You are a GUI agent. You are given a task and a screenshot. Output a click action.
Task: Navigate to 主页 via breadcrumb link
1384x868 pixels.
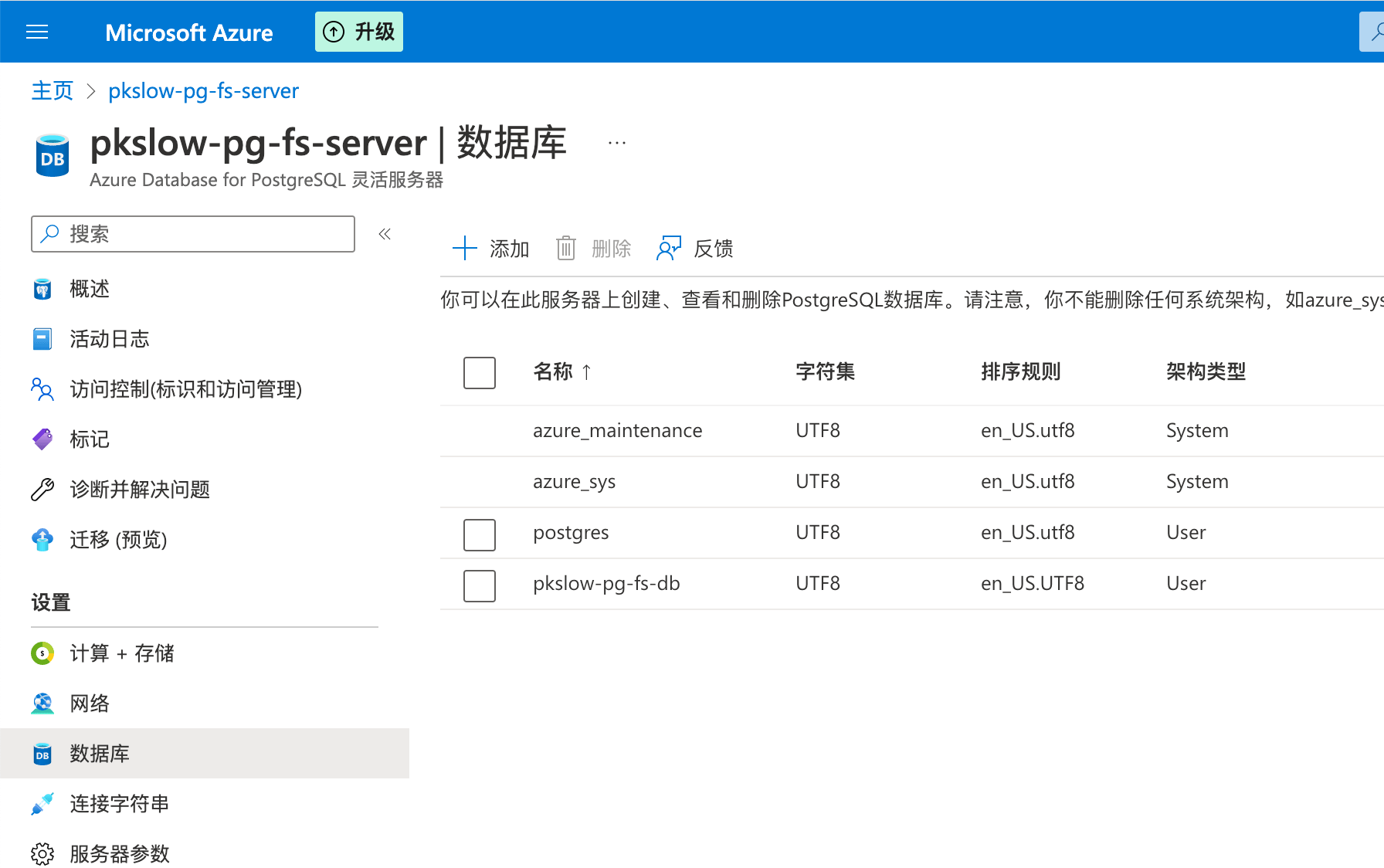point(51,90)
